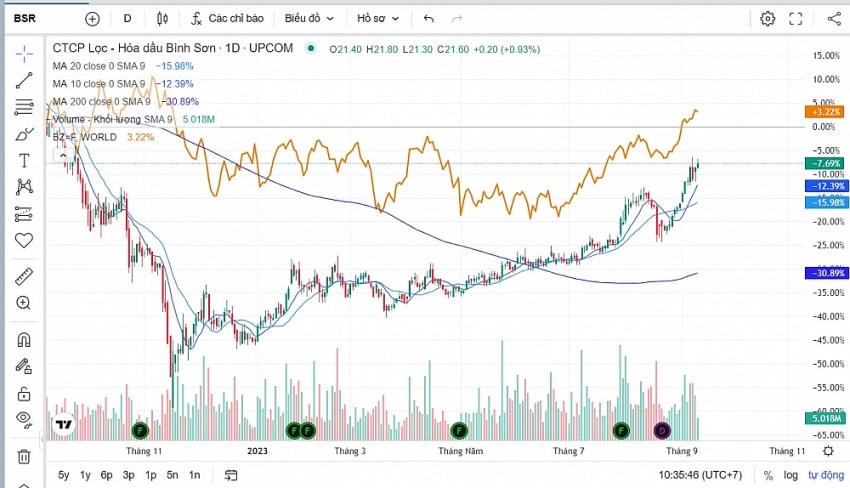The image size is (850, 488).
Task: Open the chart patterns tool
Action: point(24,187)
